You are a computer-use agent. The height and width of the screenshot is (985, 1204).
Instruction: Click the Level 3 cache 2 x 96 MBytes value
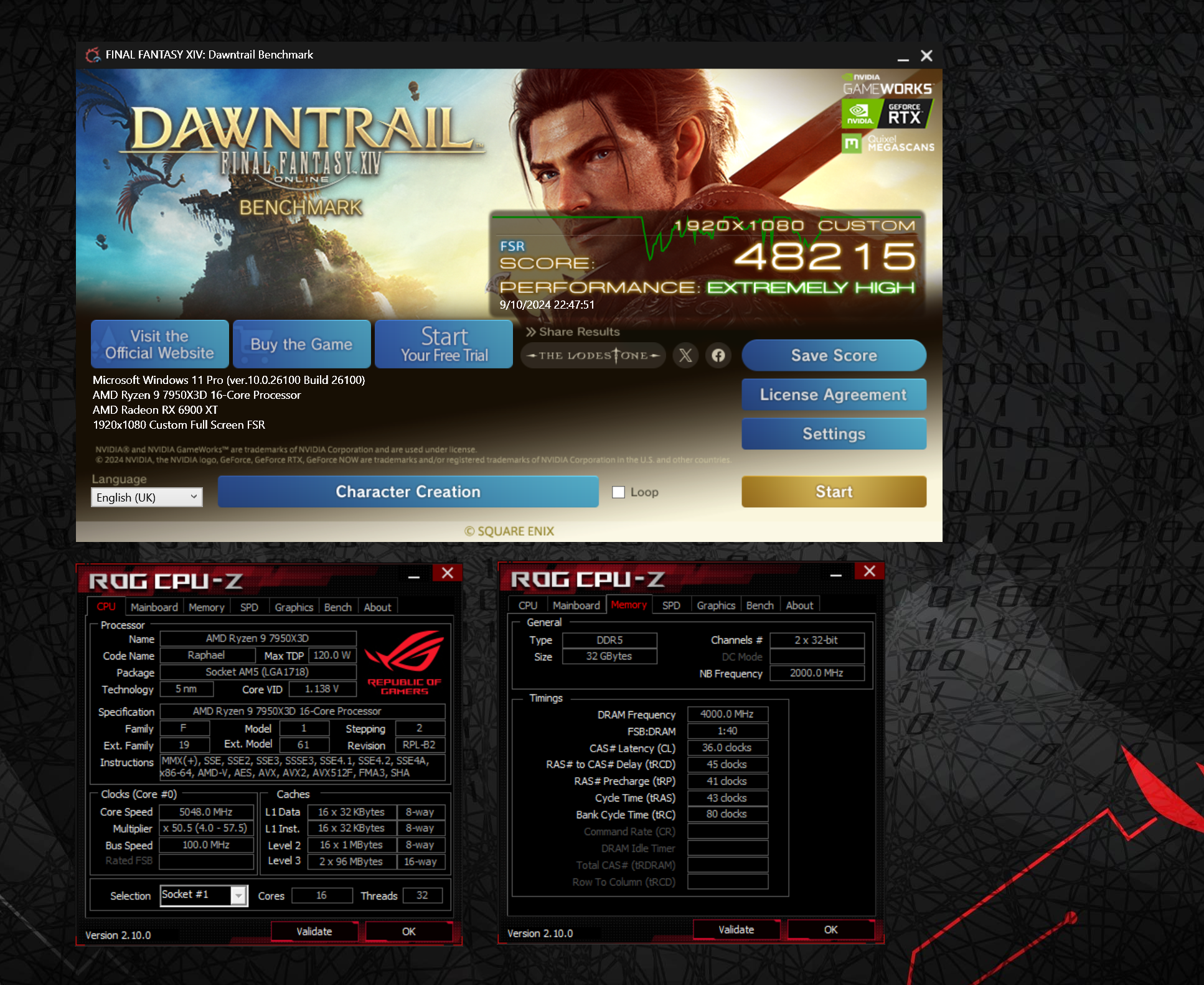click(x=351, y=862)
